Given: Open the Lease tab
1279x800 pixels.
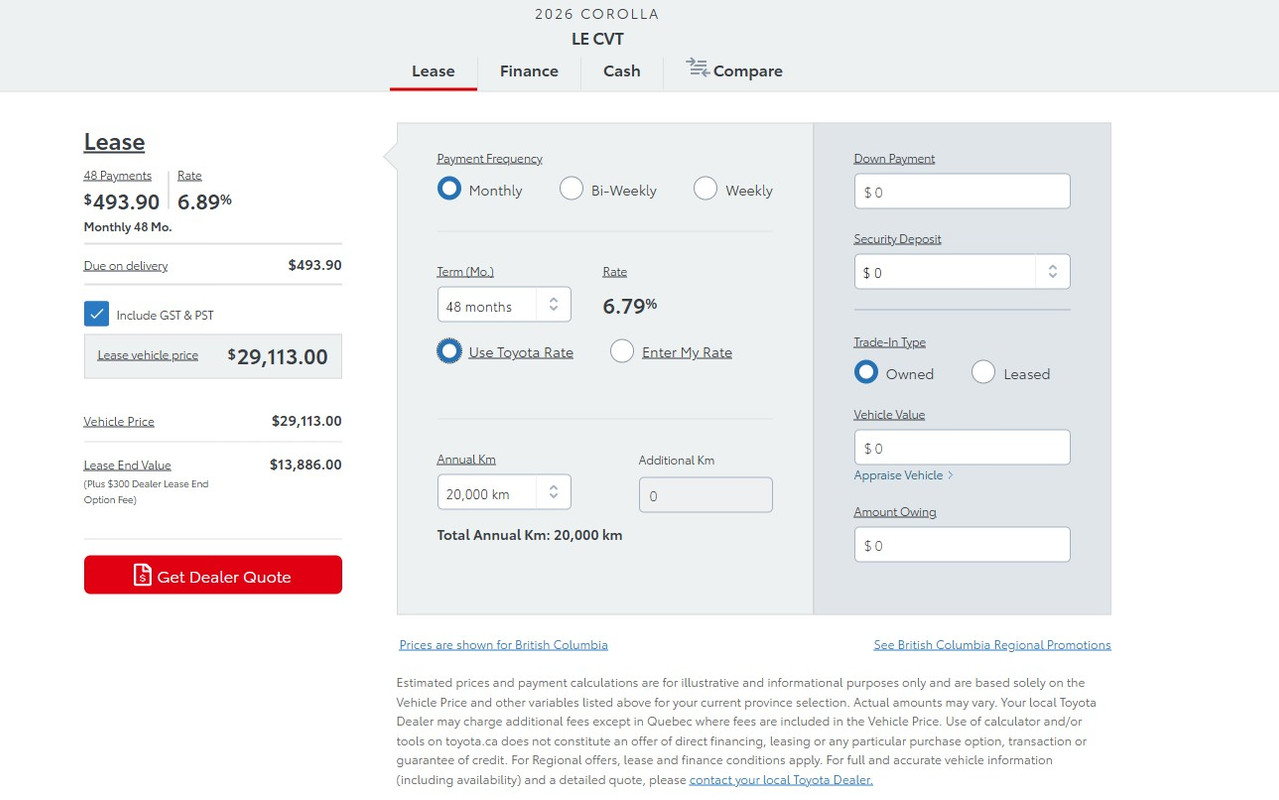Looking at the screenshot, I should point(433,70).
